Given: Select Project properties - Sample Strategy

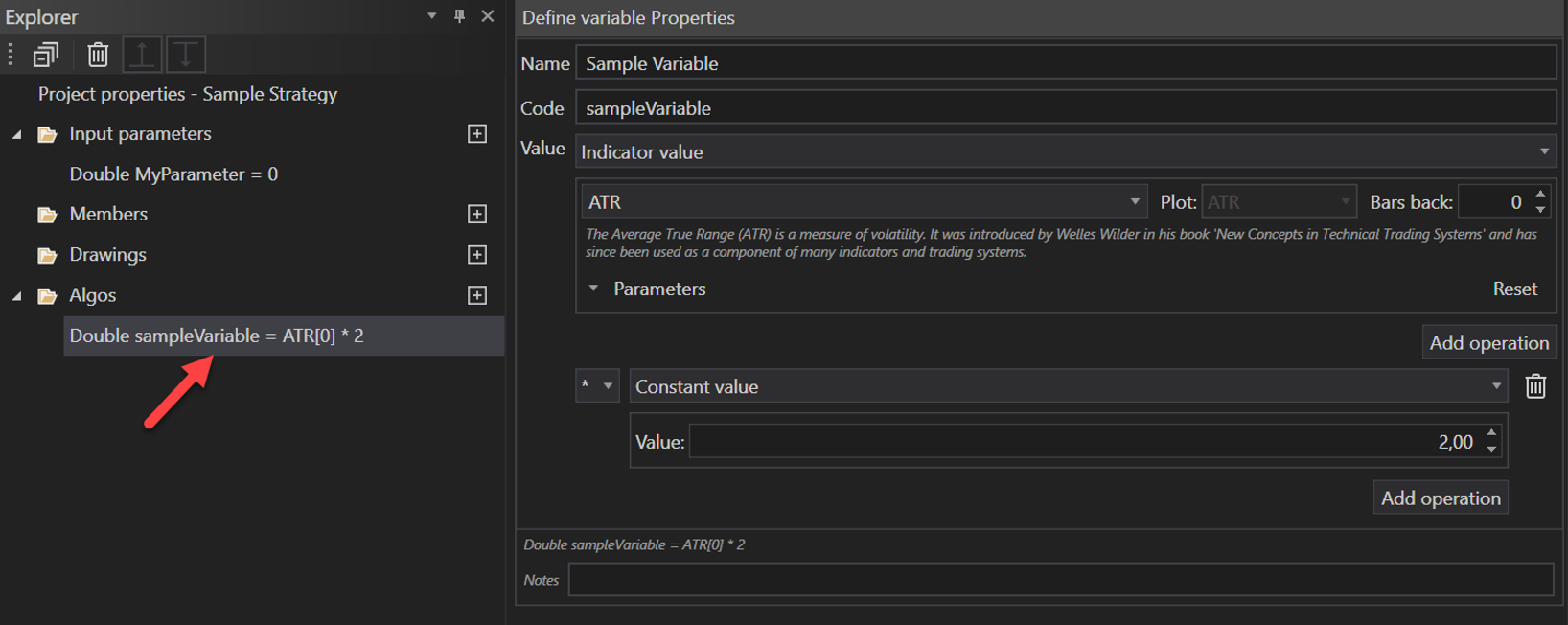Looking at the screenshot, I should 188,94.
